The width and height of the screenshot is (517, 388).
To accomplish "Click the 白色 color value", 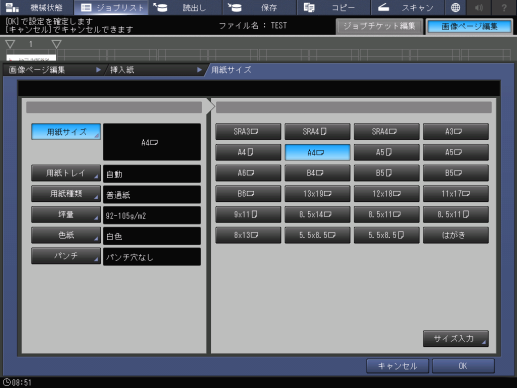I will (152, 236).
